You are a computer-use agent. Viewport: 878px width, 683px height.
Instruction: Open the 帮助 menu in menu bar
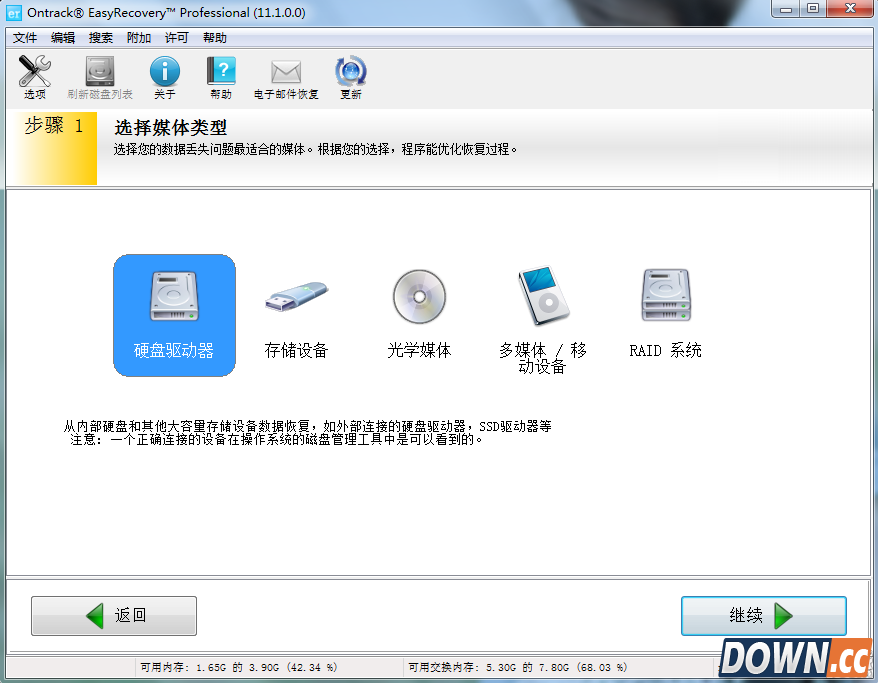[x=212, y=37]
